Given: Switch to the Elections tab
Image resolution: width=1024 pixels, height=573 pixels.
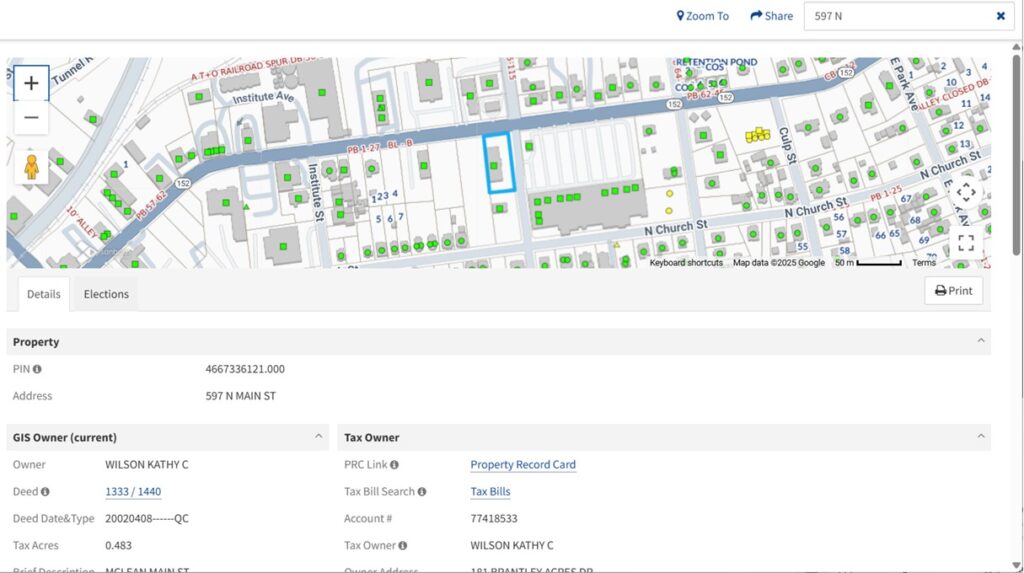Looking at the screenshot, I should click(x=106, y=294).
